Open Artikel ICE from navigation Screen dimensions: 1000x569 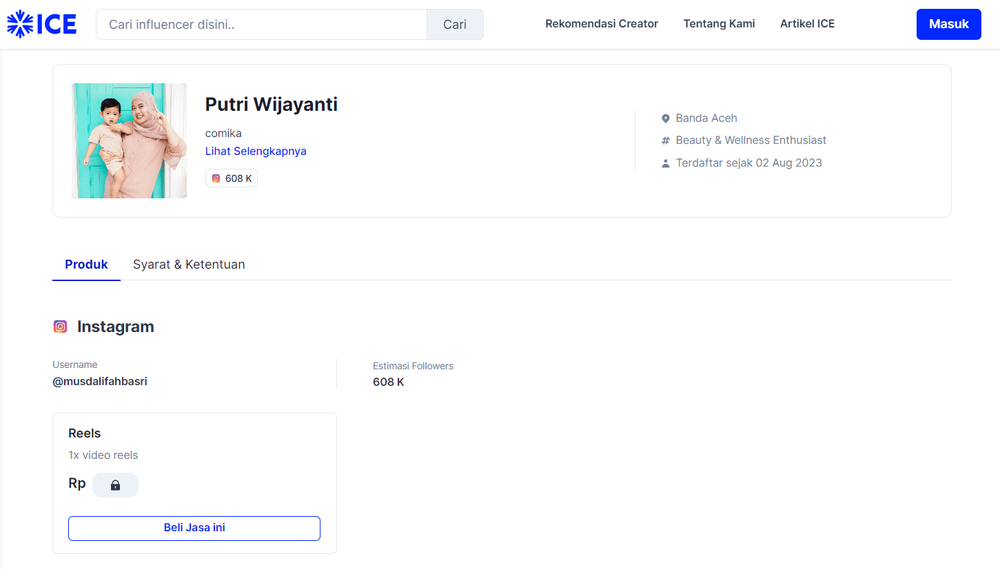point(807,24)
